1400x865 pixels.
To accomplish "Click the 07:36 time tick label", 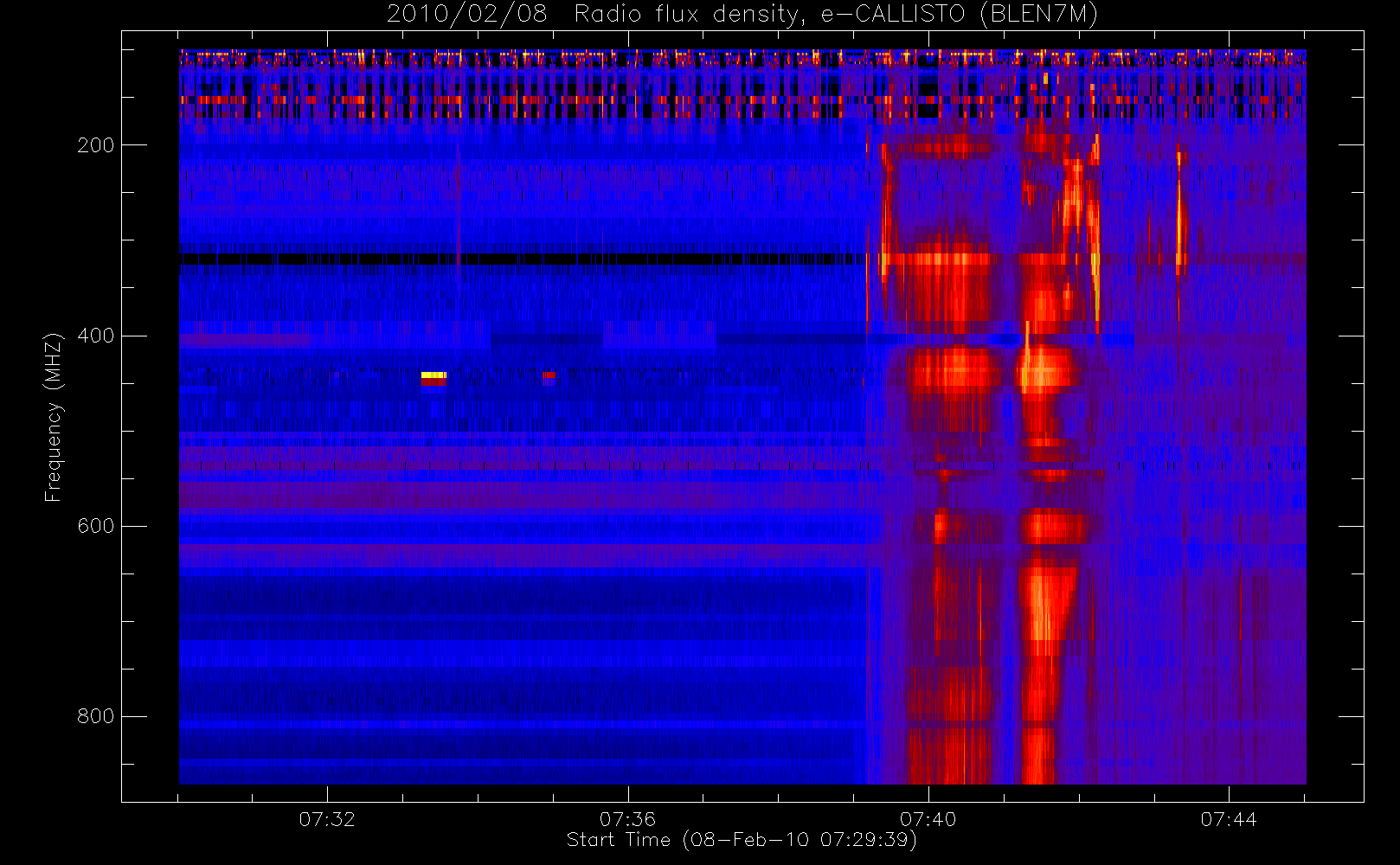I will [x=627, y=819].
